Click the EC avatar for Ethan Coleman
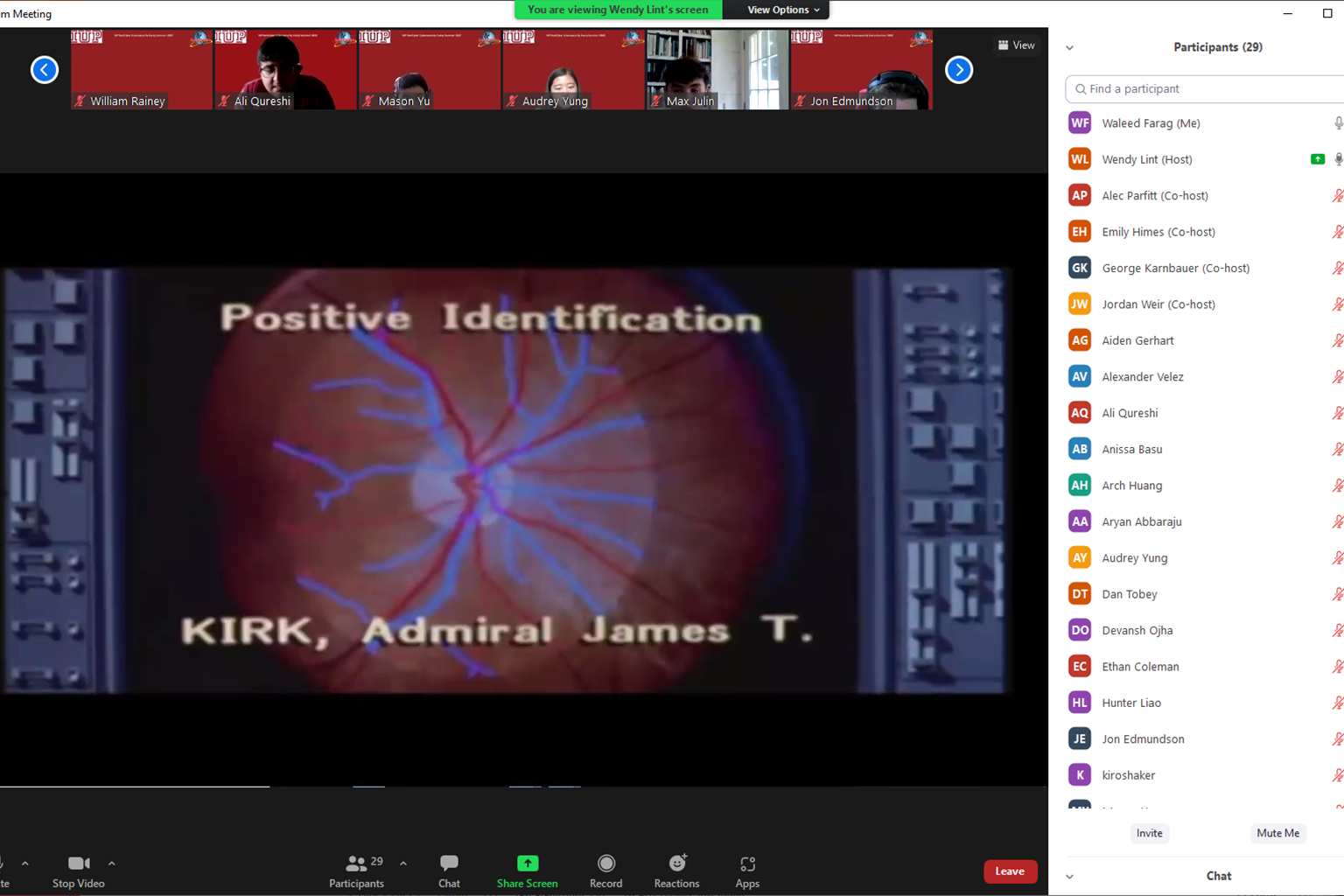 tap(1080, 666)
